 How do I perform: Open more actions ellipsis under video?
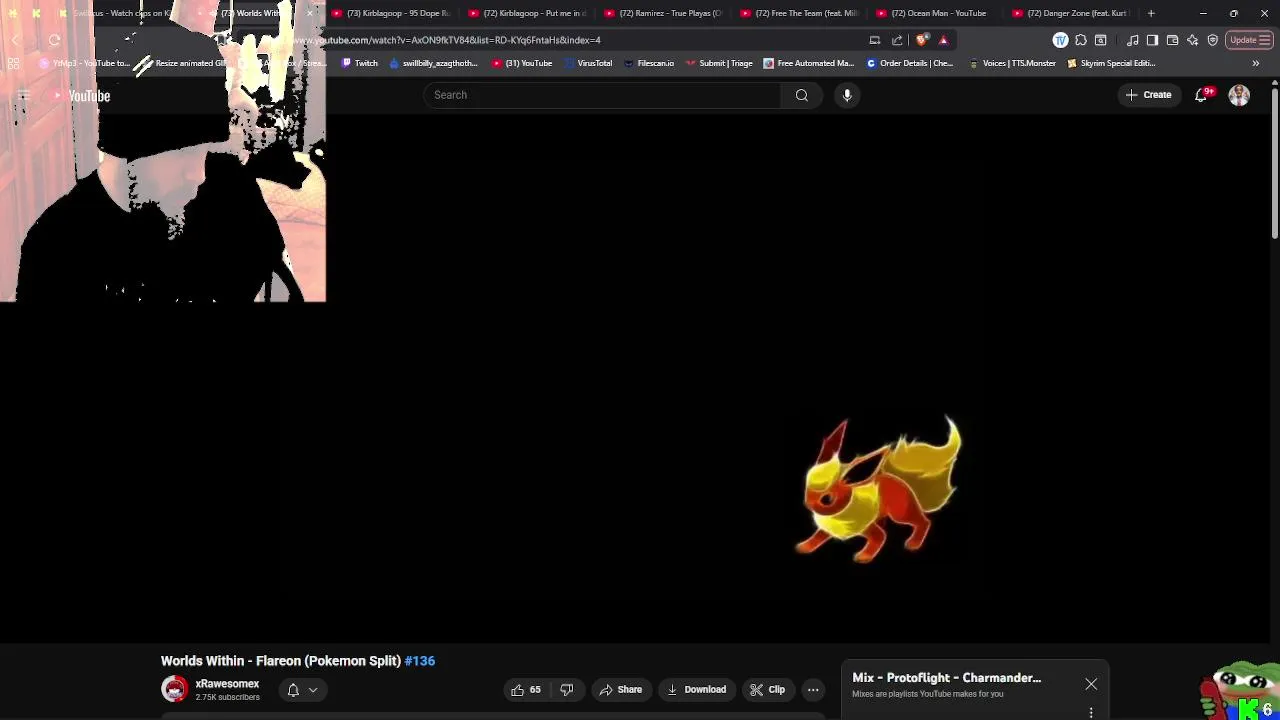click(x=813, y=690)
